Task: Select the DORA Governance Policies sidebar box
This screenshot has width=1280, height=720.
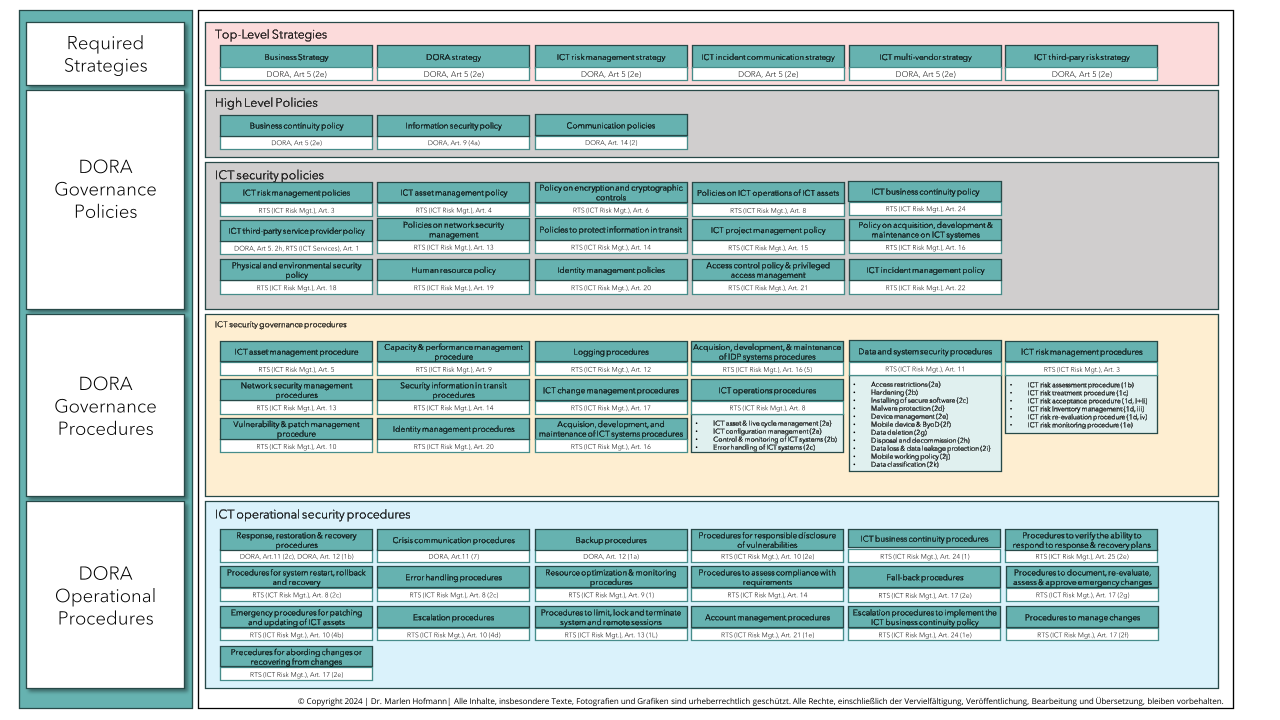Action: [x=105, y=200]
